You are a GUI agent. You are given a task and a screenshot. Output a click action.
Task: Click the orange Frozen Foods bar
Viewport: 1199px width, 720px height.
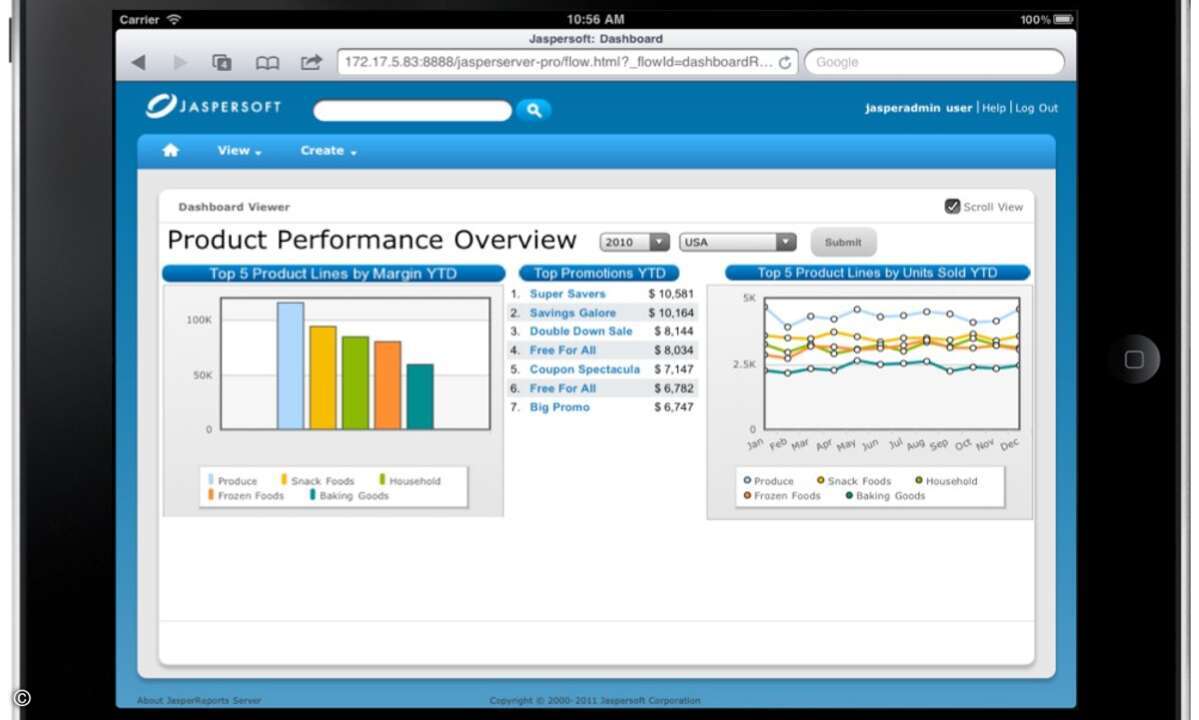click(x=388, y=385)
